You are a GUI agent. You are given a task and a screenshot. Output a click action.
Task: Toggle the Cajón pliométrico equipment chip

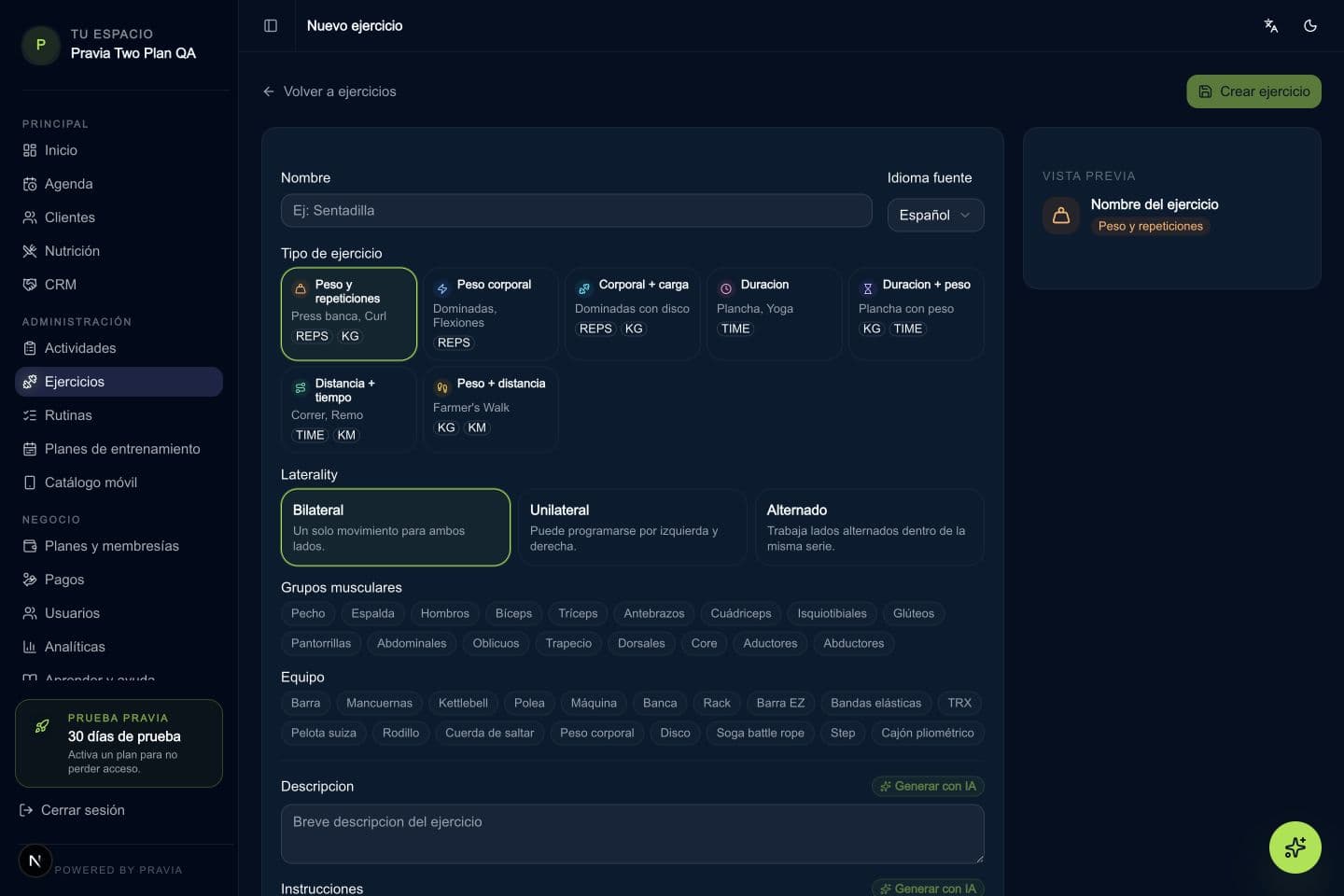(x=928, y=733)
